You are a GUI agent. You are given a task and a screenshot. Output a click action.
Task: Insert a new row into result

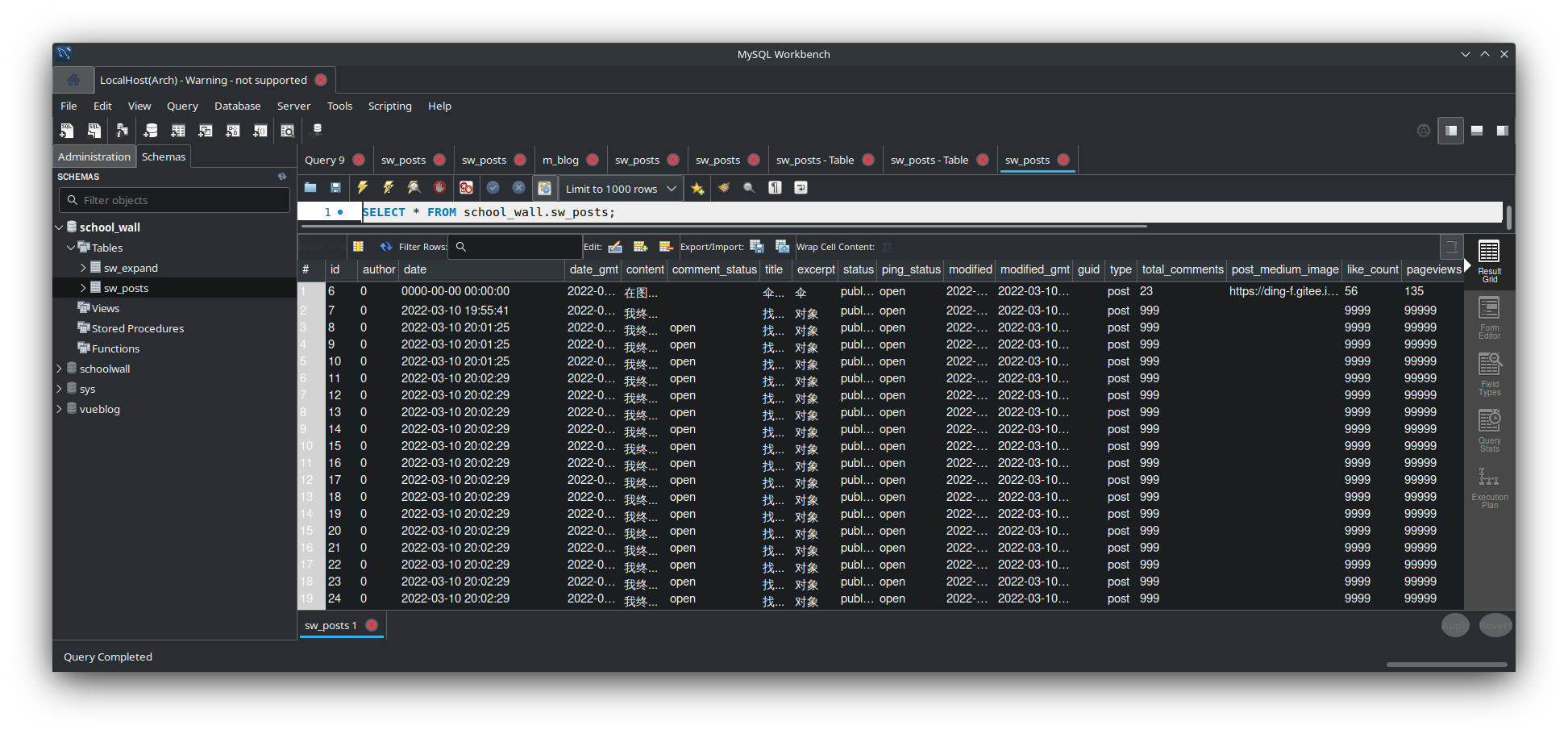(641, 247)
